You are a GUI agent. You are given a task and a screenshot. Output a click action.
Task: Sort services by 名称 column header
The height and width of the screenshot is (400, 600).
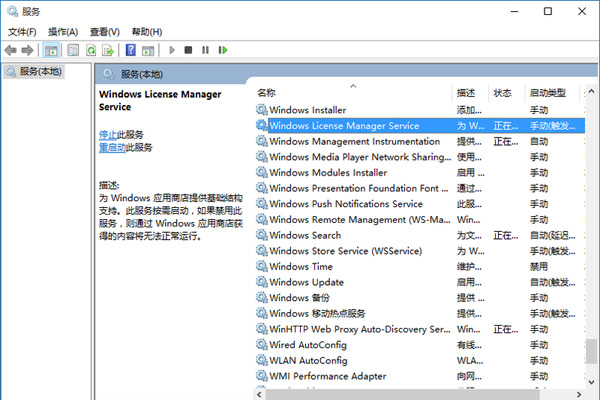(350, 92)
